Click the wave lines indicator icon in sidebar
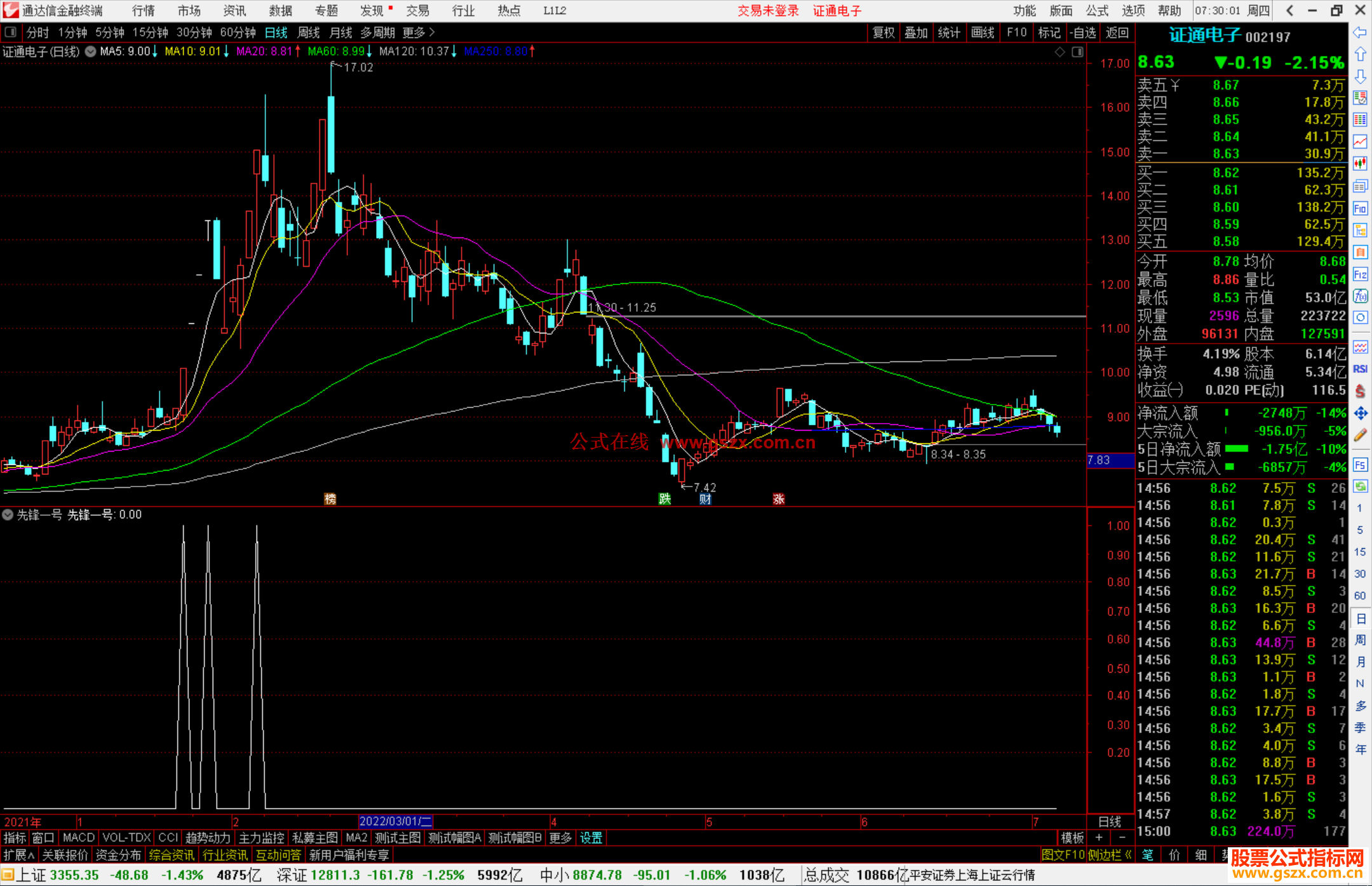 (x=1360, y=347)
